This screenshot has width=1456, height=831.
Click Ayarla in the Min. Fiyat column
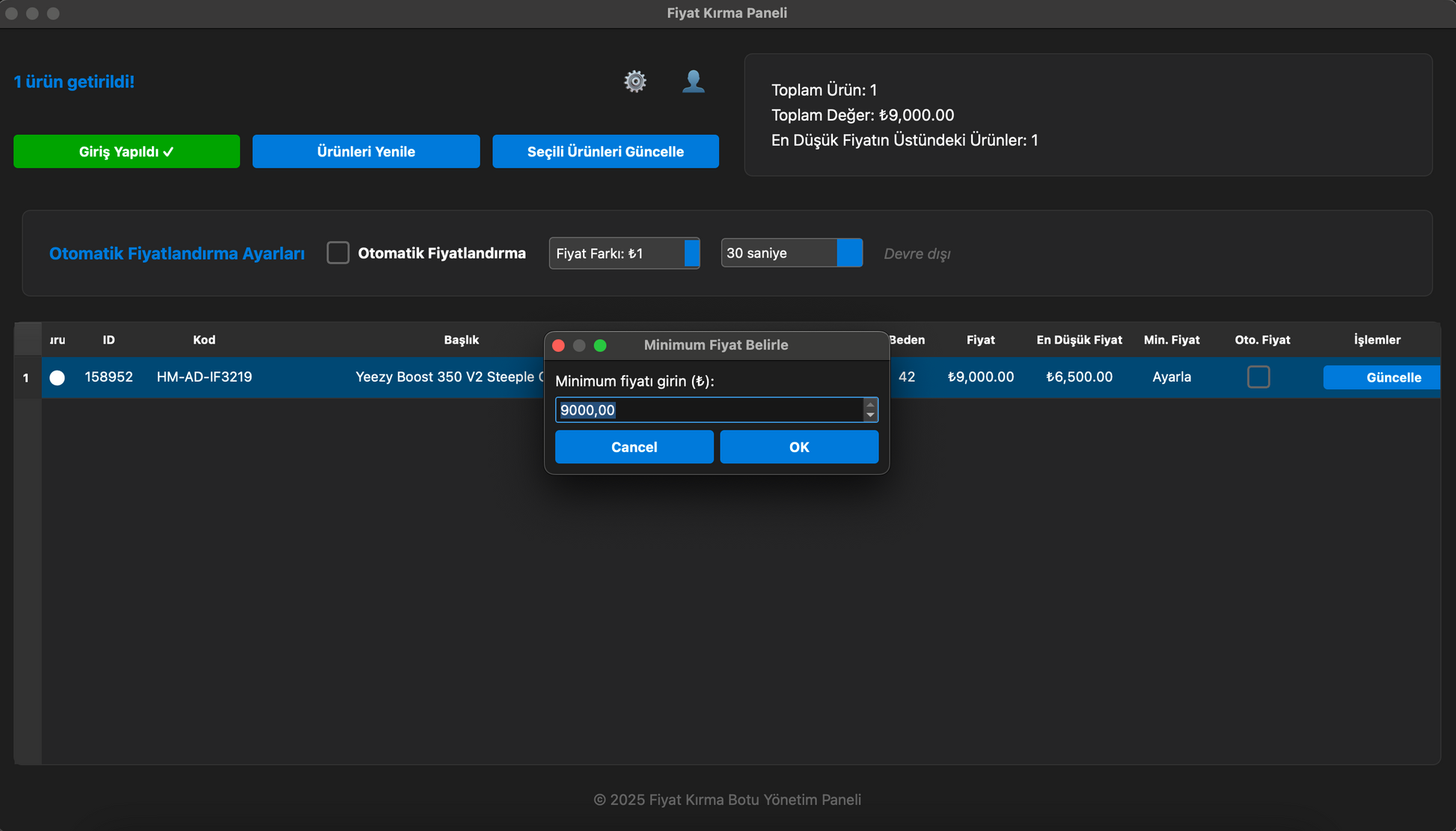tap(1172, 377)
